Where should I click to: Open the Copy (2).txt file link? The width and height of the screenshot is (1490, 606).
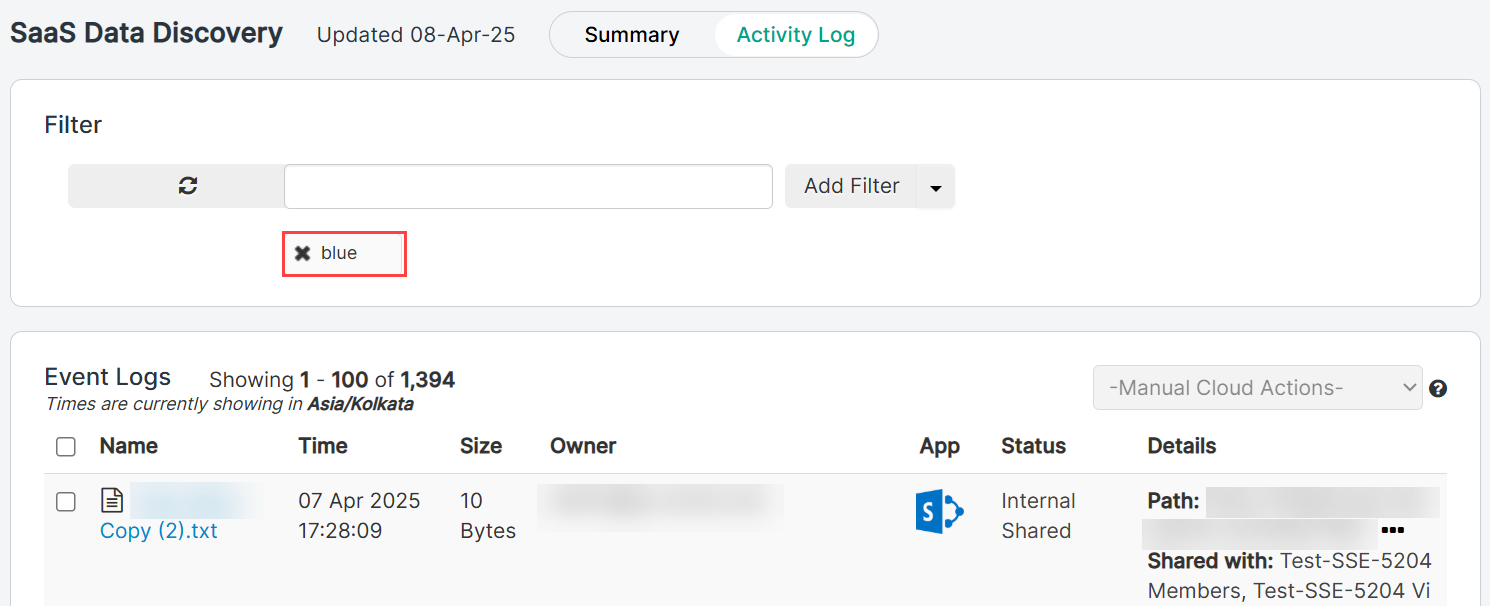[x=159, y=531]
